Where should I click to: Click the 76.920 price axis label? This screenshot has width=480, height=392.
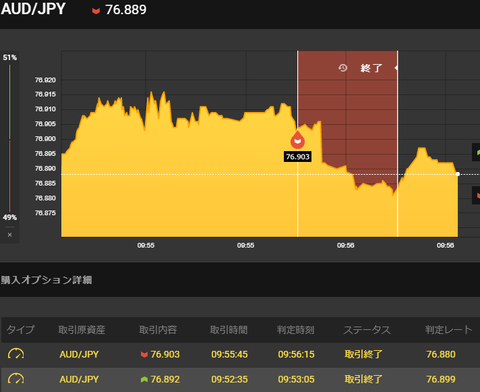pos(45,80)
